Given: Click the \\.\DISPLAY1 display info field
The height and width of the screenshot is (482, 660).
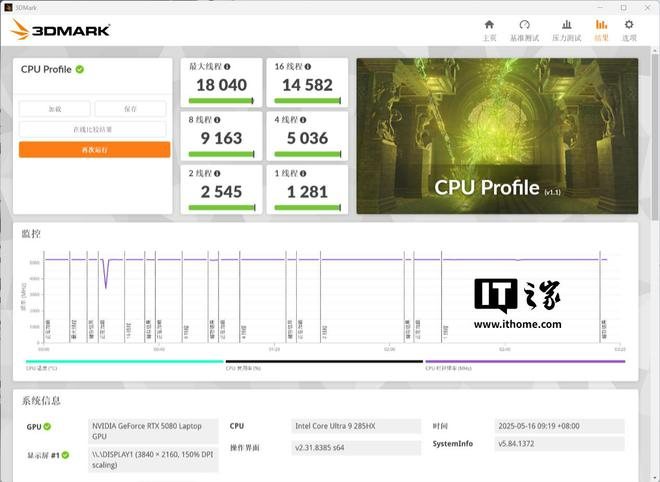Looking at the screenshot, I should [153, 460].
